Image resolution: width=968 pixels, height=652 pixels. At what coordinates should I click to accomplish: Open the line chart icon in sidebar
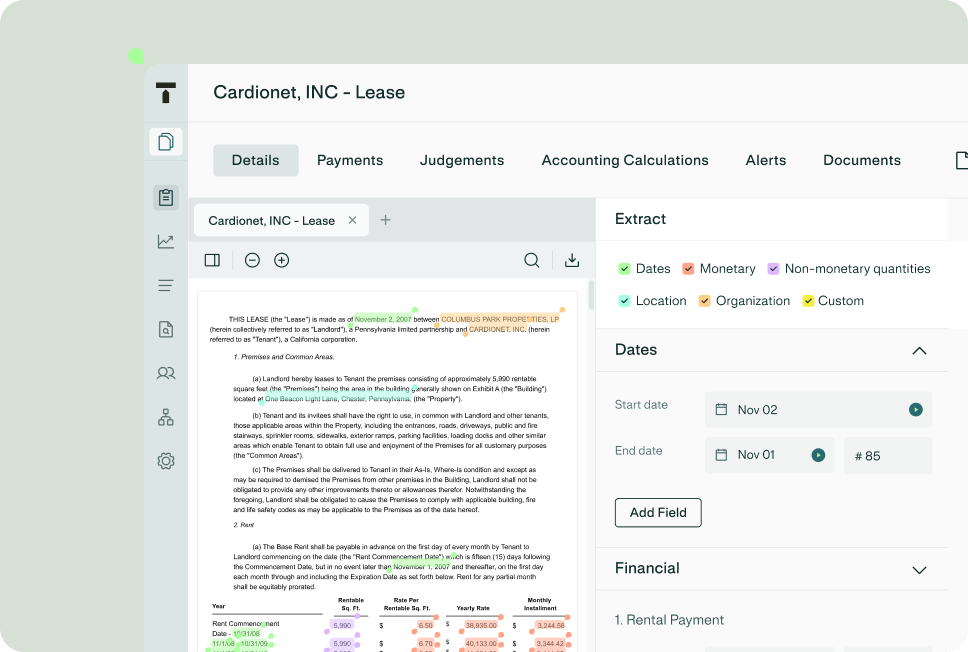pyautogui.click(x=165, y=241)
